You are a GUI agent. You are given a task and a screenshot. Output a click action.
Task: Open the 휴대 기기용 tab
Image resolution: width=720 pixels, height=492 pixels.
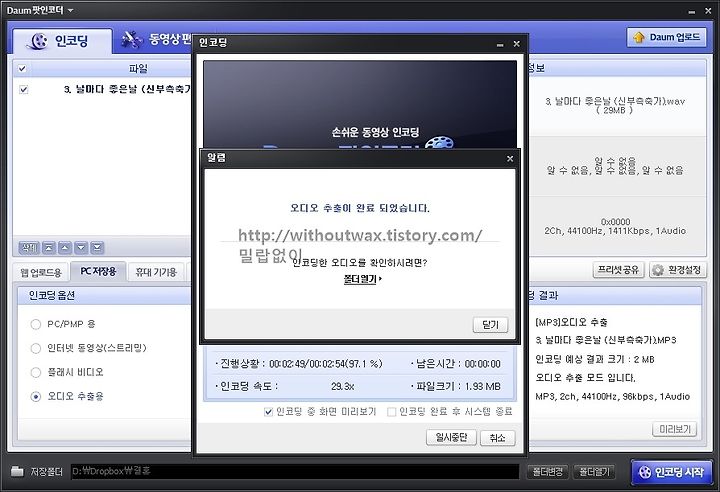[x=156, y=272]
